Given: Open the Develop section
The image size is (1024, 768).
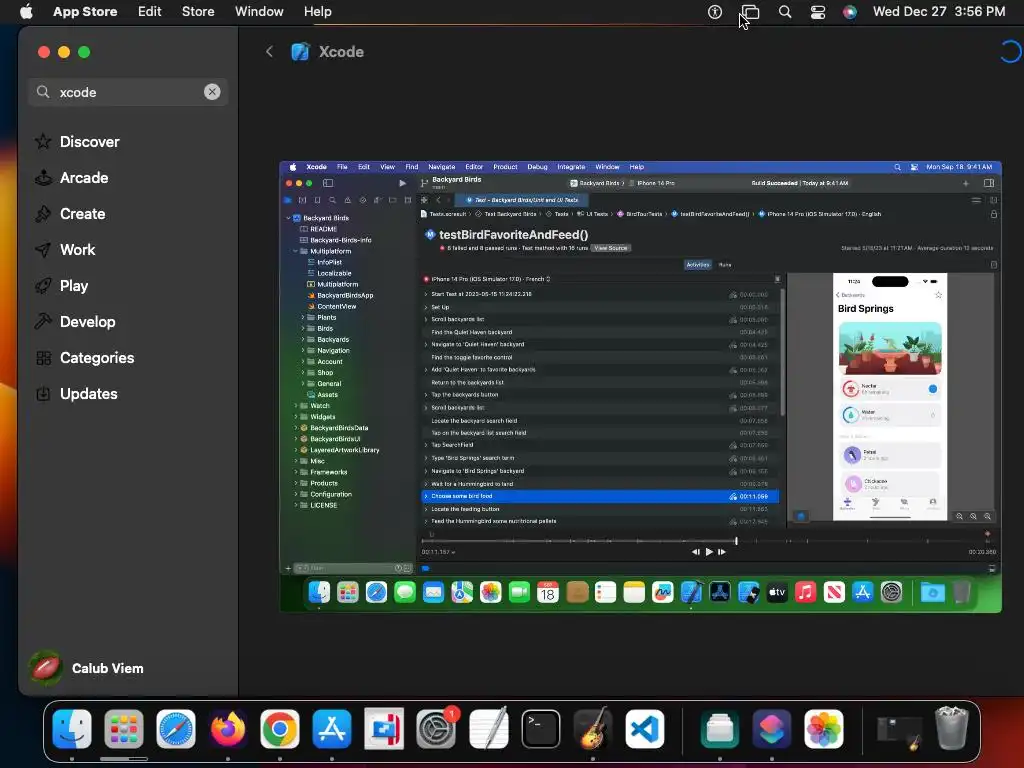Looking at the screenshot, I should tap(88, 321).
